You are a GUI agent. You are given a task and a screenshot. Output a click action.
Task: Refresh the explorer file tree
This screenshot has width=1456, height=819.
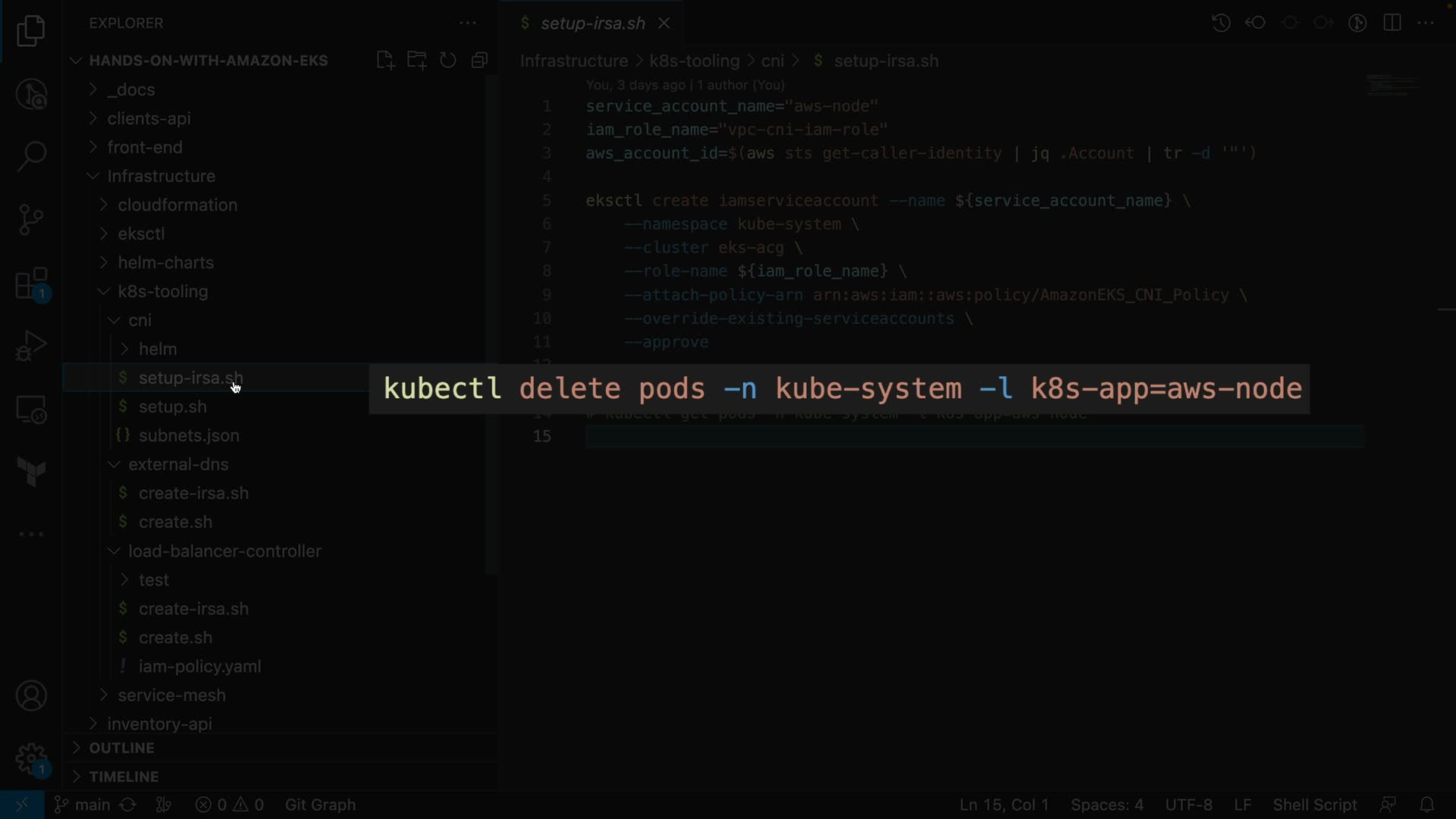click(448, 61)
